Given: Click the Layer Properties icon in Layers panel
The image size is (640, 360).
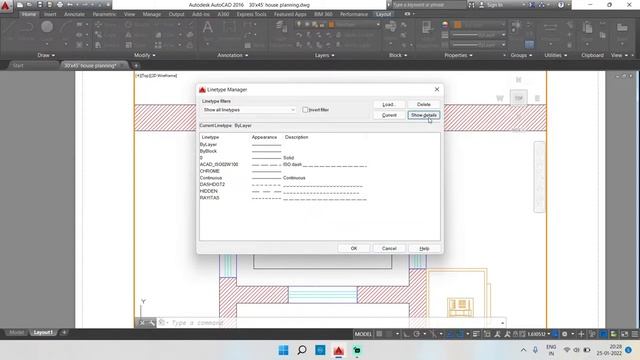Looking at the screenshot, I should pyautogui.click(x=281, y=27).
